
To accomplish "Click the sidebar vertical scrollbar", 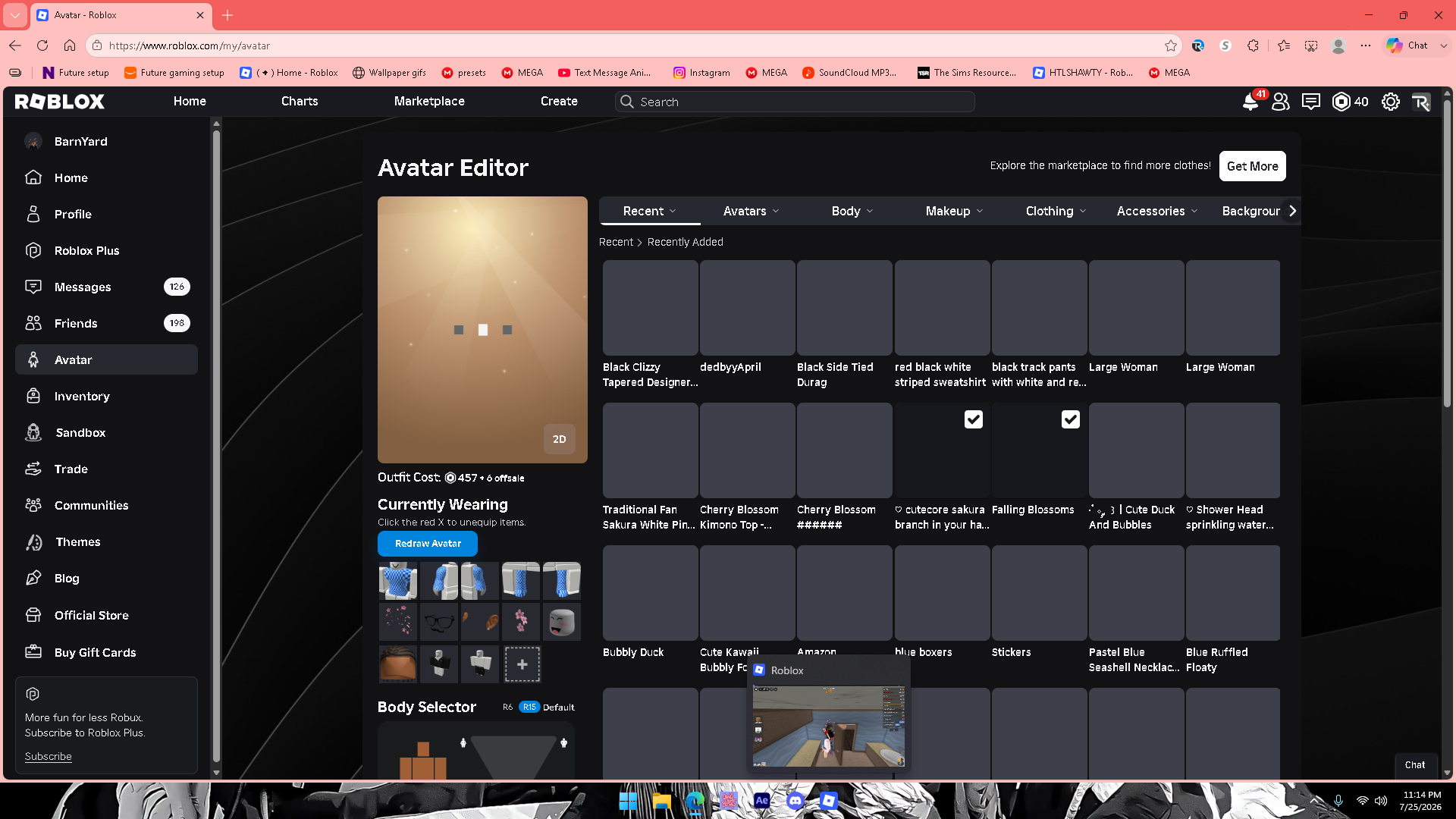I will (x=216, y=447).
